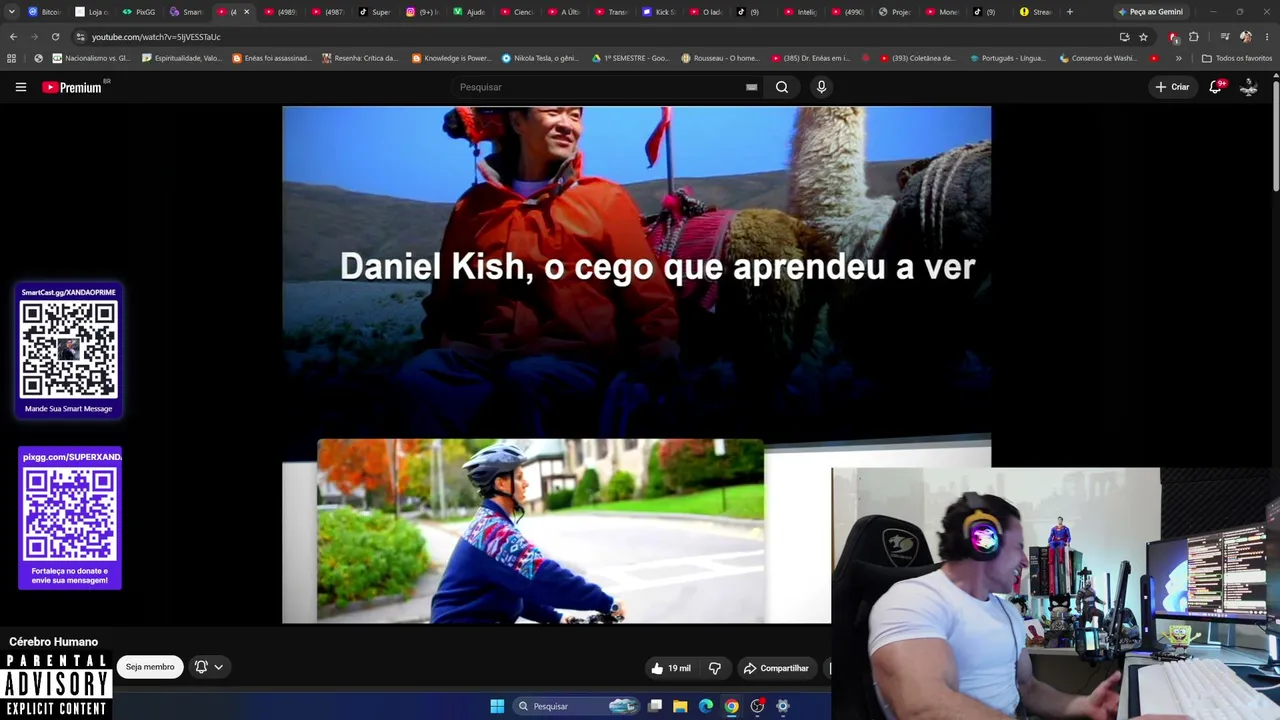The image size is (1280, 720).
Task: Open the on-screen keyboard in search box
Action: [x=751, y=87]
